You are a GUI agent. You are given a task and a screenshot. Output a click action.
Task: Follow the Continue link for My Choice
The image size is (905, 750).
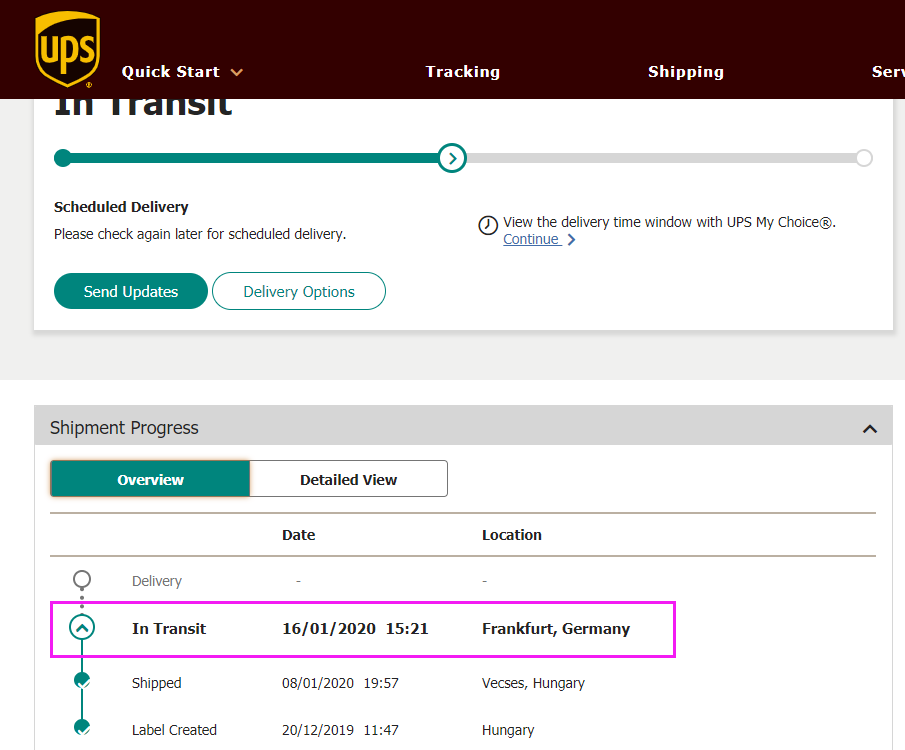point(531,240)
